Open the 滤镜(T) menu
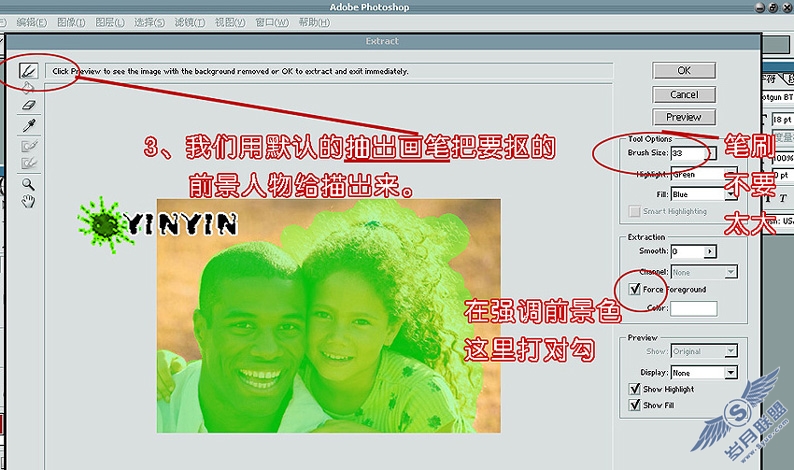794x470 pixels. pyautogui.click(x=190, y=22)
